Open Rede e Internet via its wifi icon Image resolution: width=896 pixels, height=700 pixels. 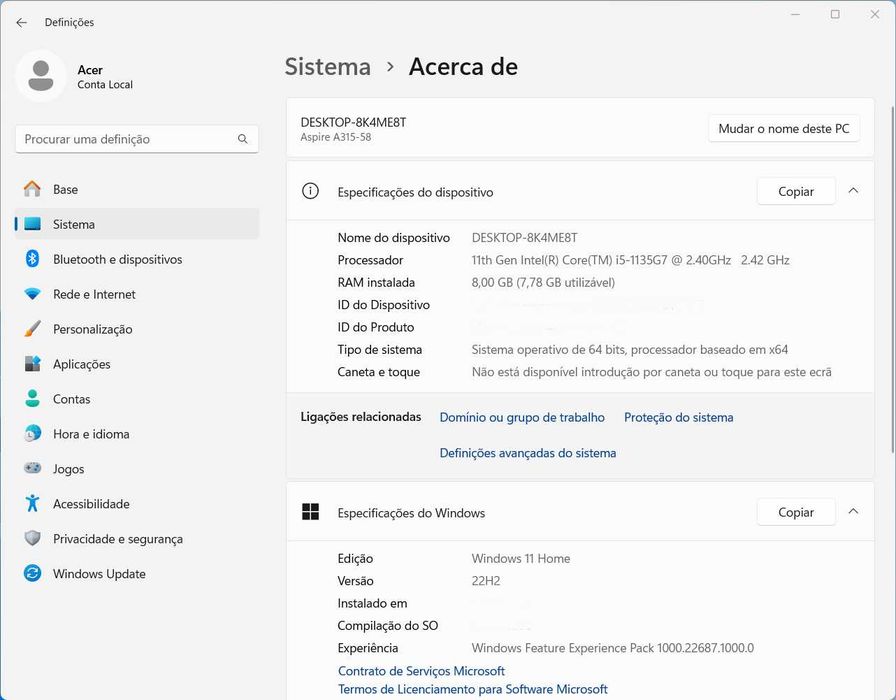coord(32,294)
